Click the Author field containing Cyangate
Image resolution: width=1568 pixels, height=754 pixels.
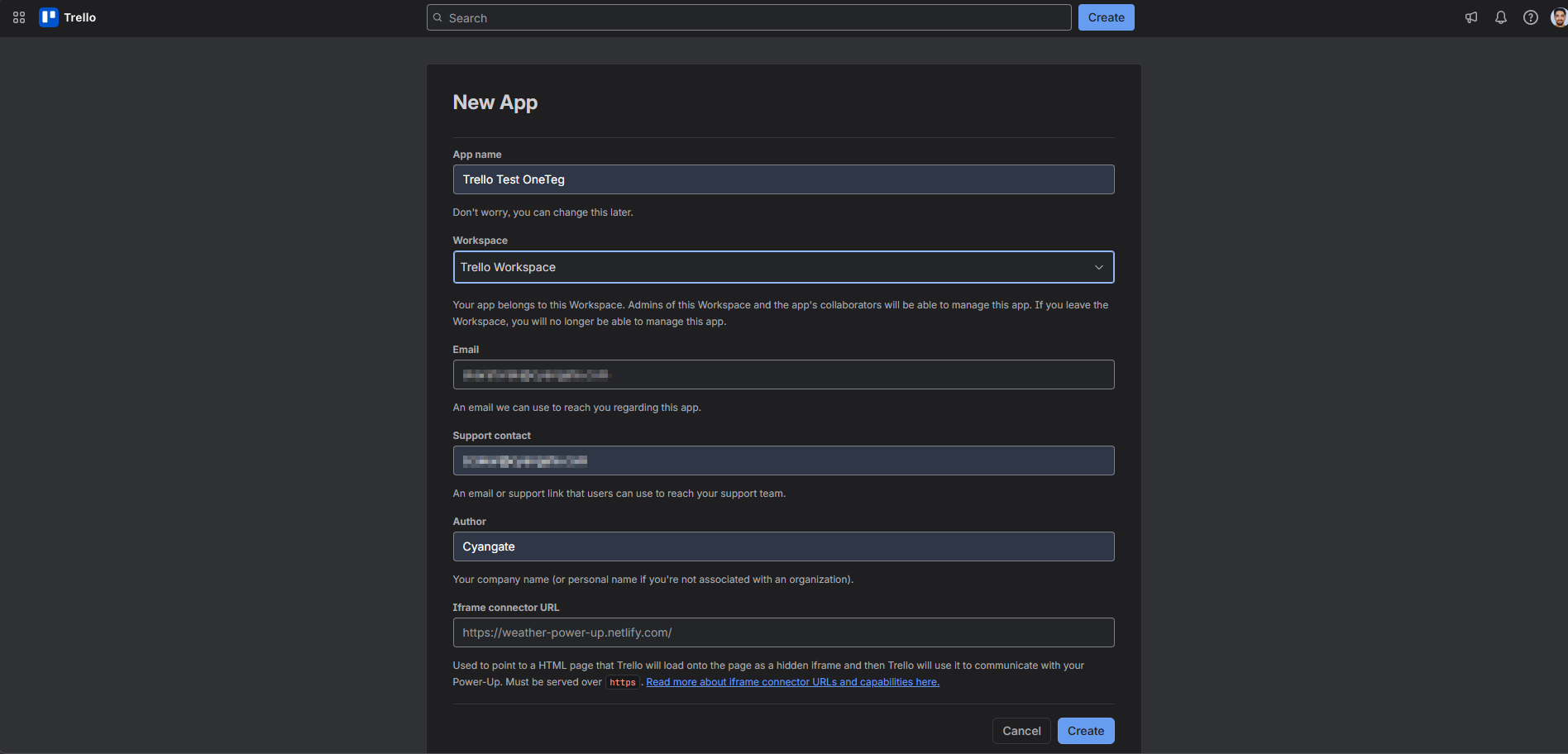pyautogui.click(x=784, y=546)
